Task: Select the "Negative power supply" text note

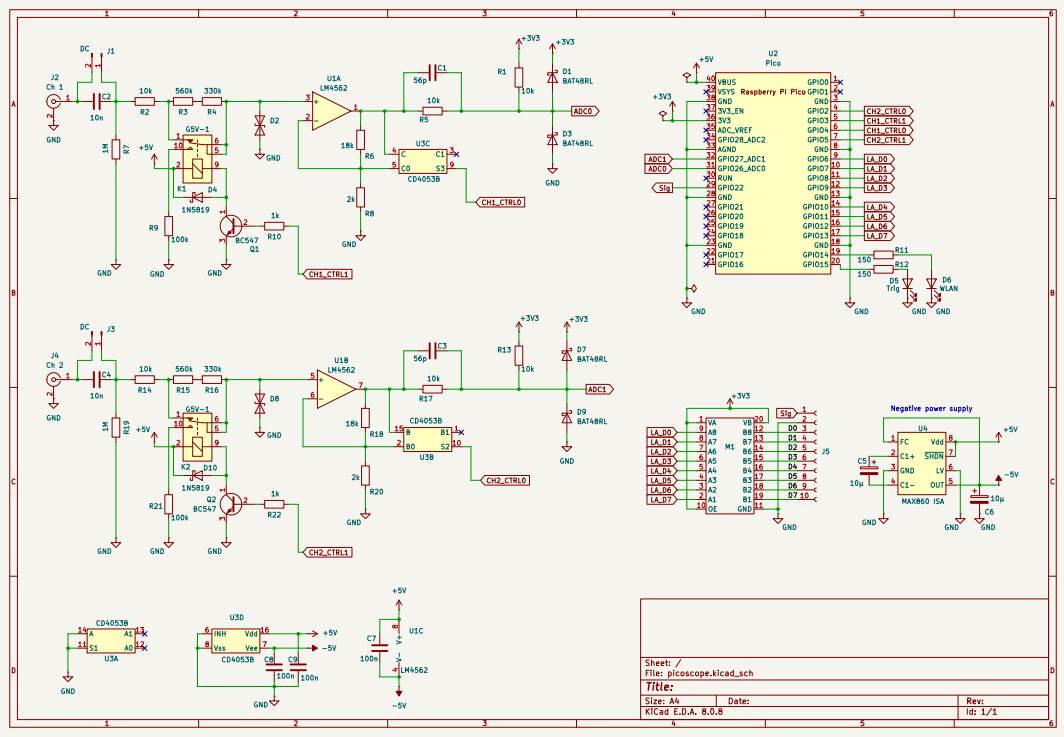Action: coord(932,408)
